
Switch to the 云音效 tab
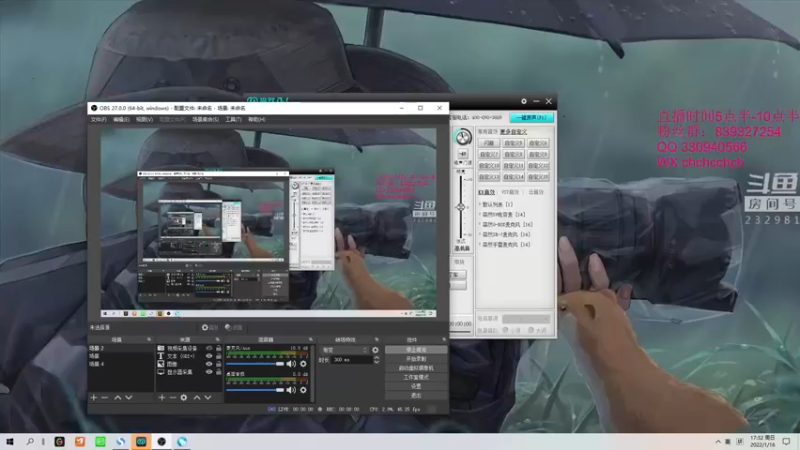click(x=536, y=192)
